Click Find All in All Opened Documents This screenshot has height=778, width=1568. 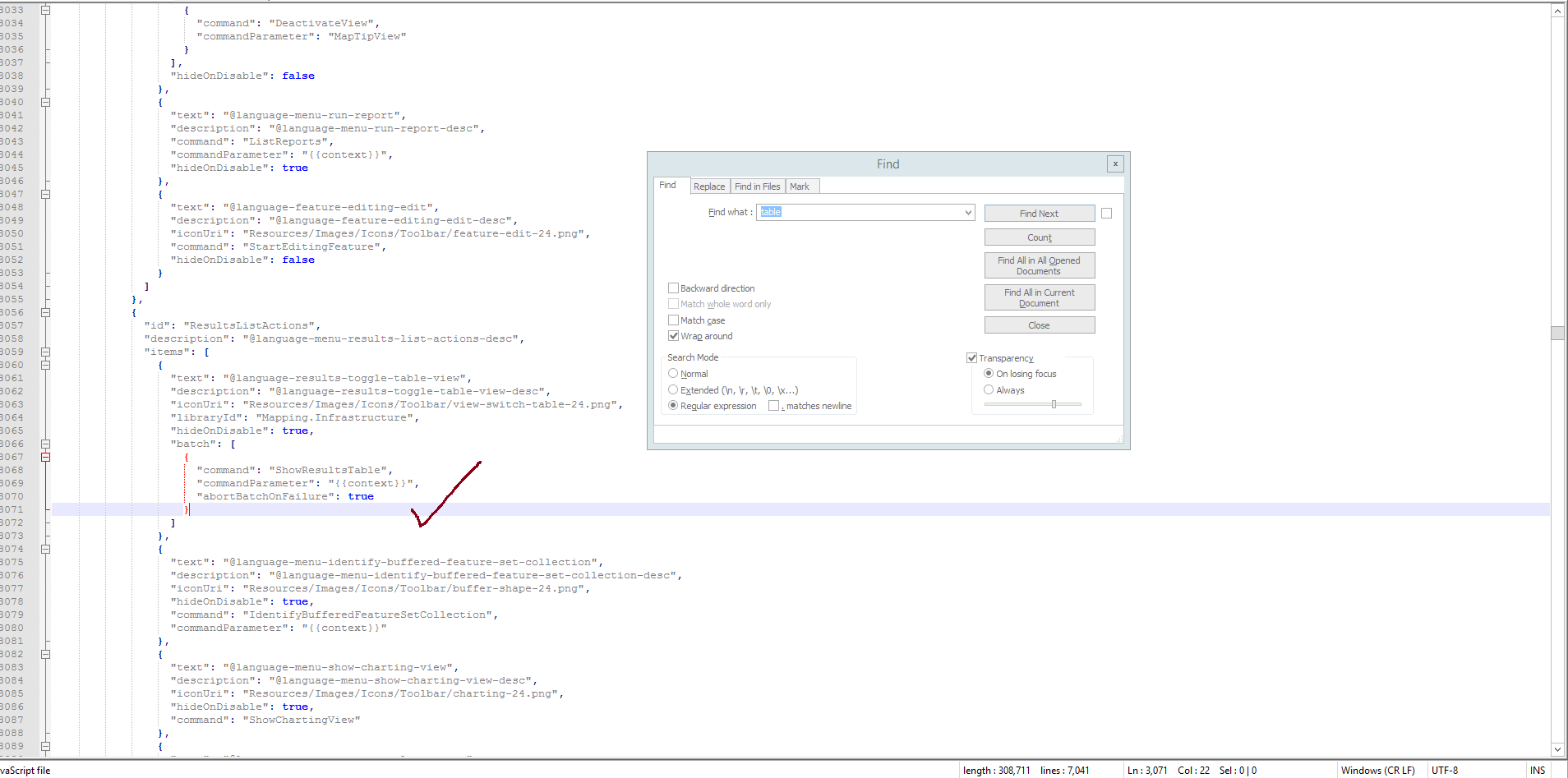pos(1040,265)
